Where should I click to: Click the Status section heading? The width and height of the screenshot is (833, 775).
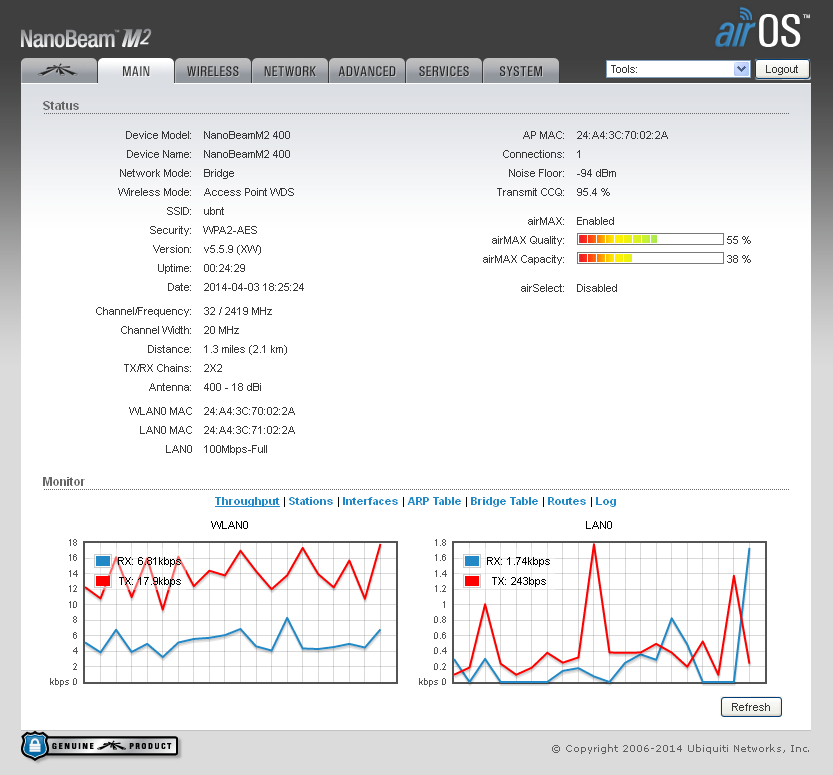click(61, 106)
